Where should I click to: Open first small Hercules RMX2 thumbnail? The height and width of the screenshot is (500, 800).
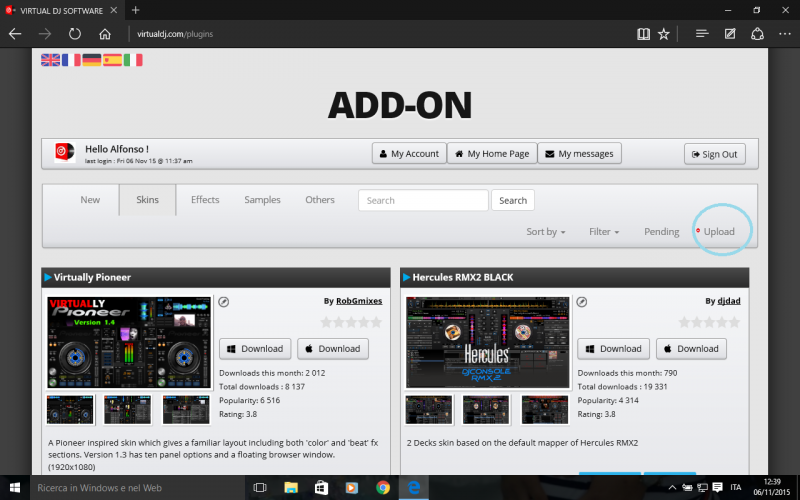tap(429, 410)
